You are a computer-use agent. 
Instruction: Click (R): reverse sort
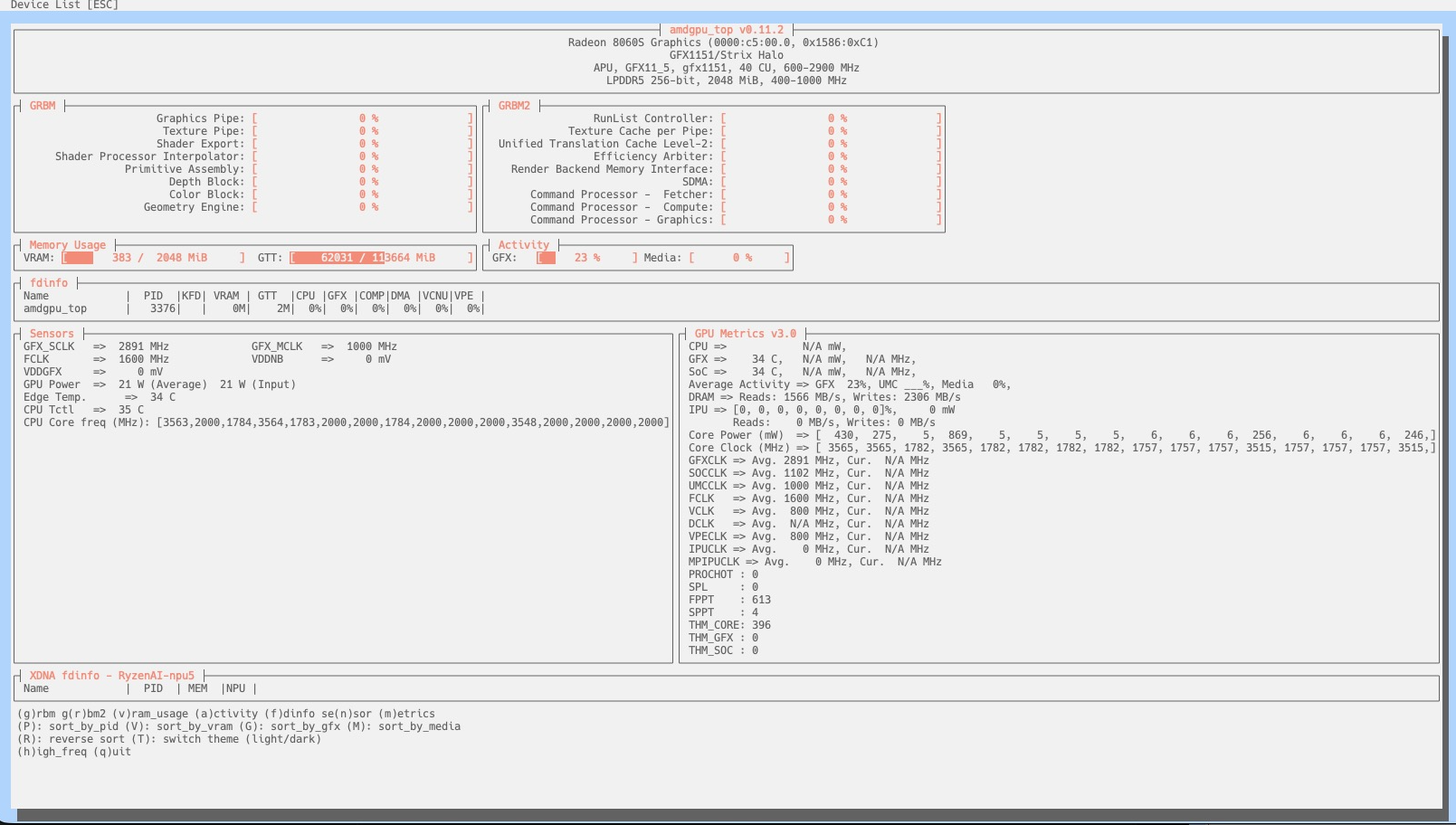click(x=74, y=739)
